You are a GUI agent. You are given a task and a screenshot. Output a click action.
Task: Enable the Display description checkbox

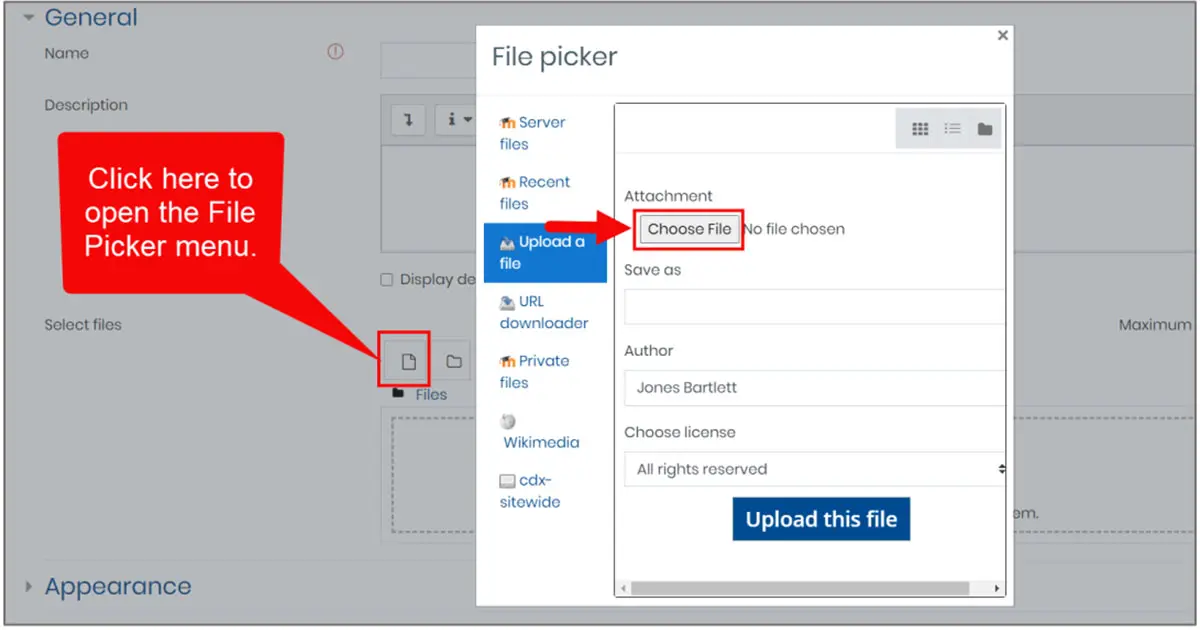point(387,280)
